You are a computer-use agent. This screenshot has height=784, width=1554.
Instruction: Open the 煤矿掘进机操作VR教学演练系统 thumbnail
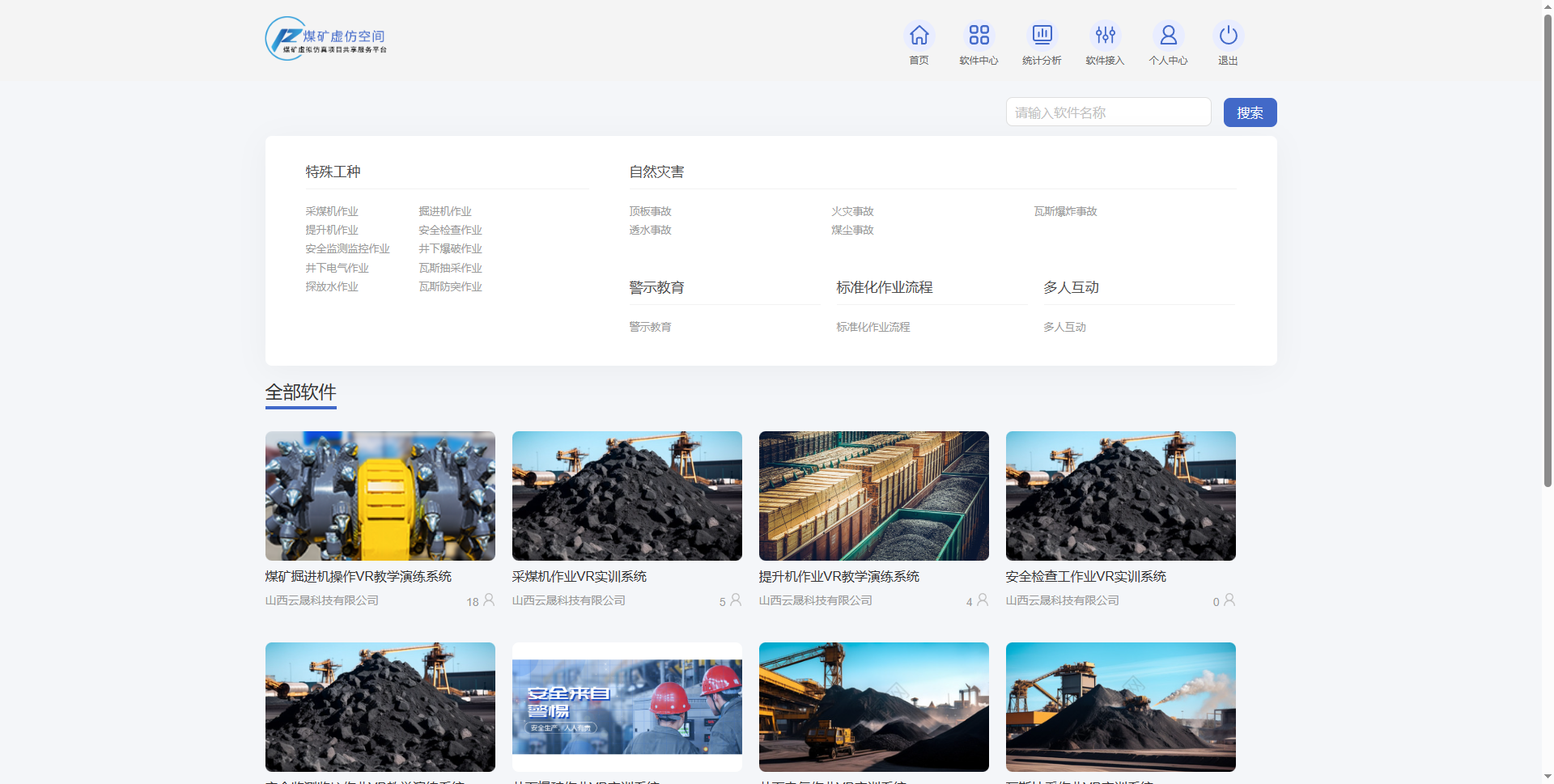click(x=380, y=496)
